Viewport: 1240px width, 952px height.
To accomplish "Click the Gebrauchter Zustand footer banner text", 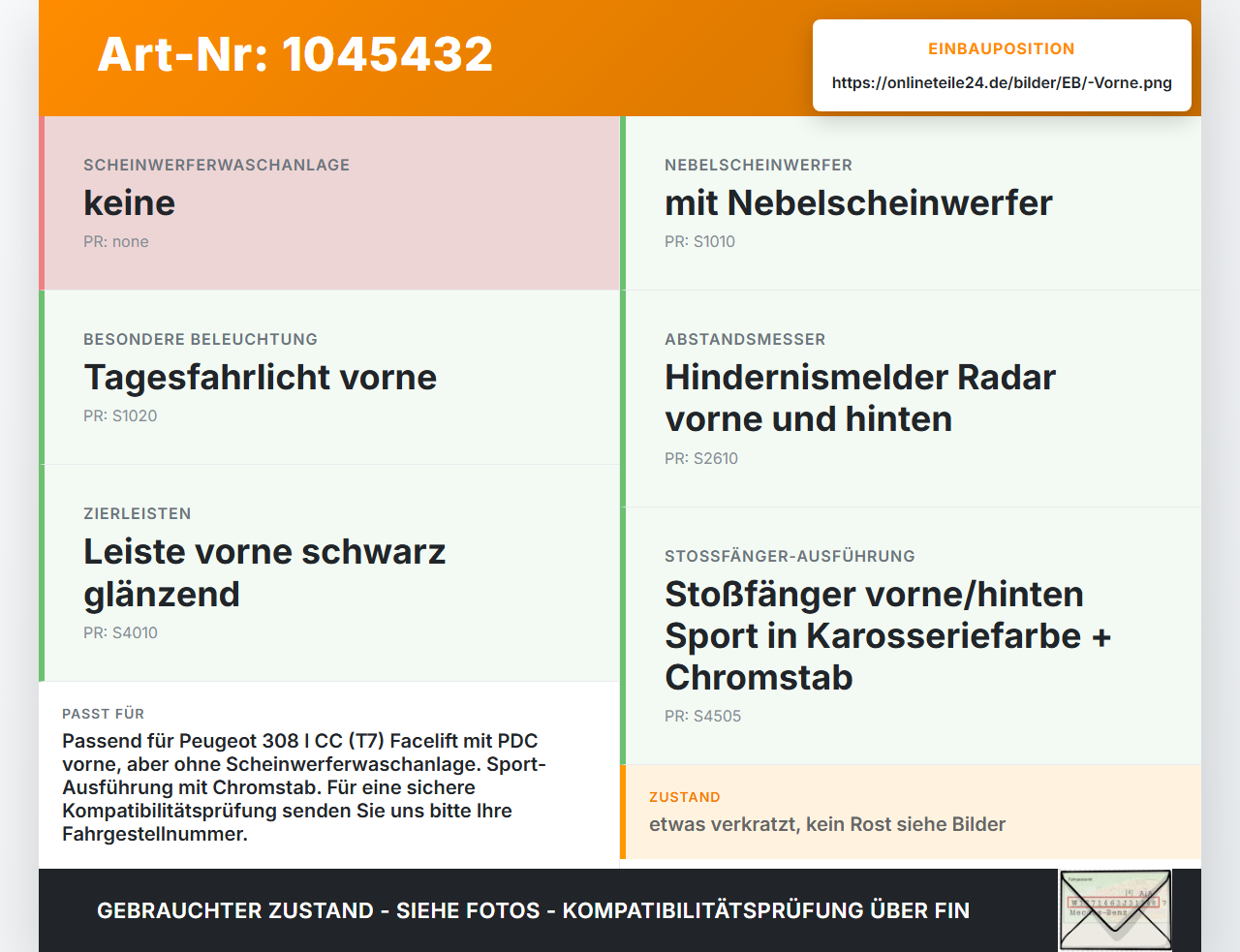I will tap(533, 911).
